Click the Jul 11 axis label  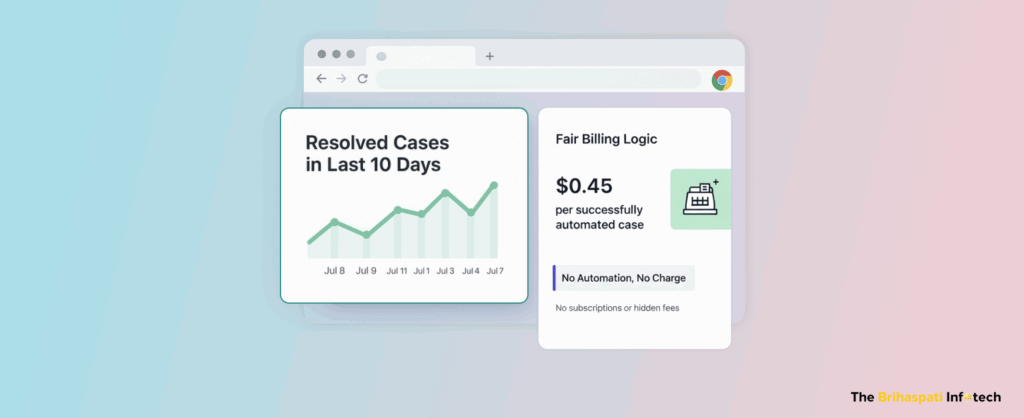point(396,270)
